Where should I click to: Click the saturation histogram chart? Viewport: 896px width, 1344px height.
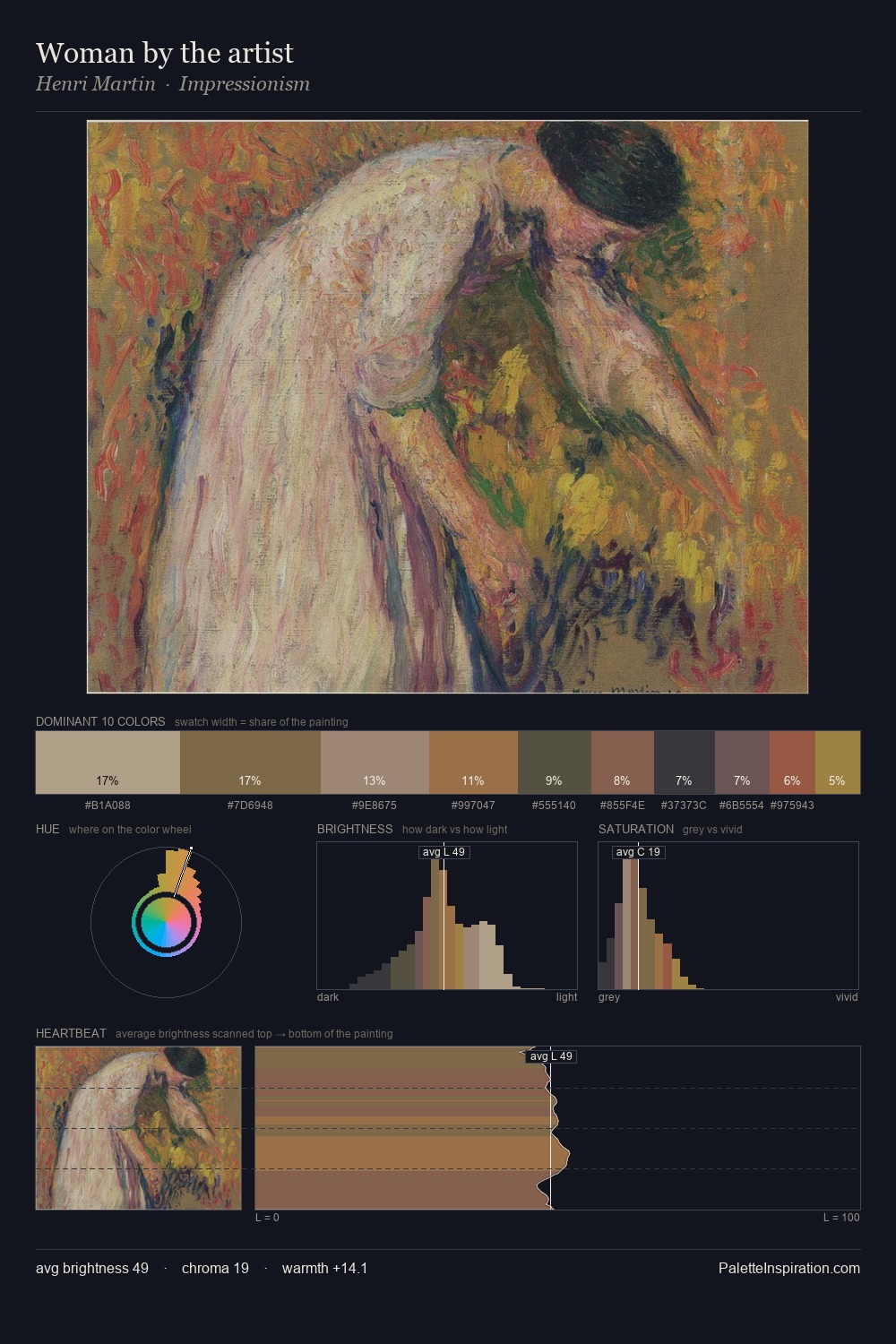click(x=728, y=916)
